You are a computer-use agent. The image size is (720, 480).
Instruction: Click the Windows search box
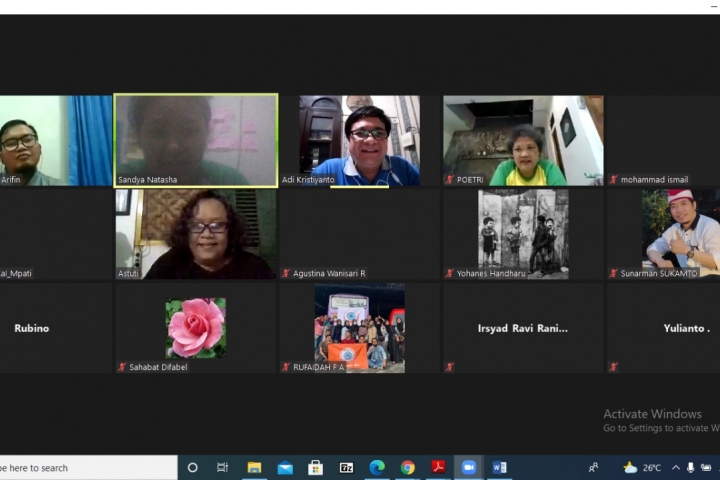88,468
